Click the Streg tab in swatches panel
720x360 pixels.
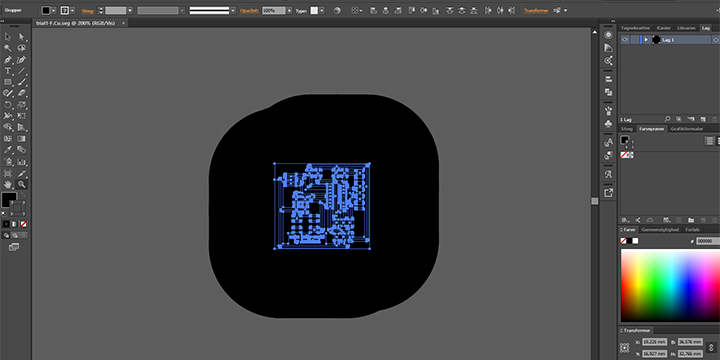tap(628, 129)
